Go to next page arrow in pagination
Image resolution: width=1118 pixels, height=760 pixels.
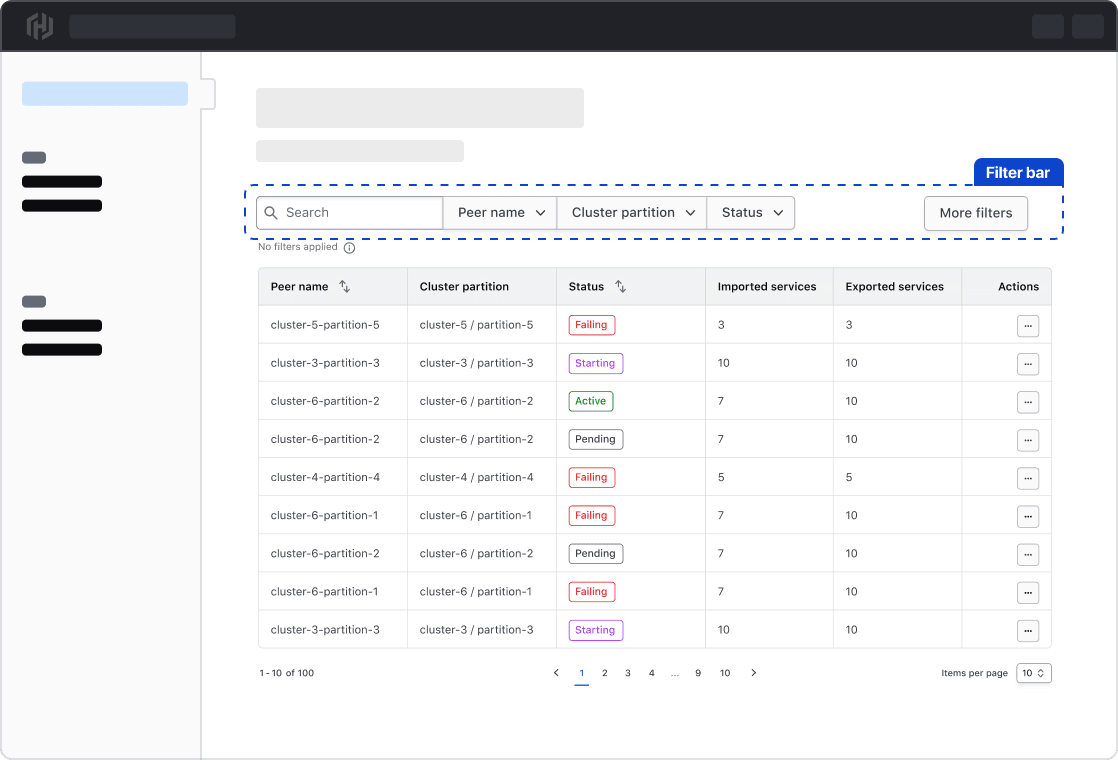(754, 673)
